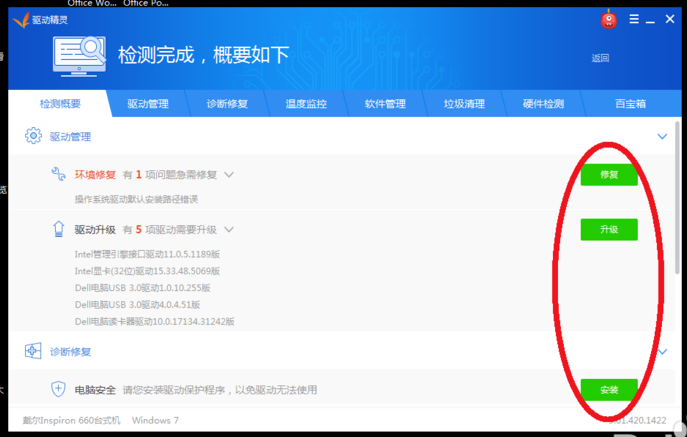Click the 返回 link

[x=600, y=58]
